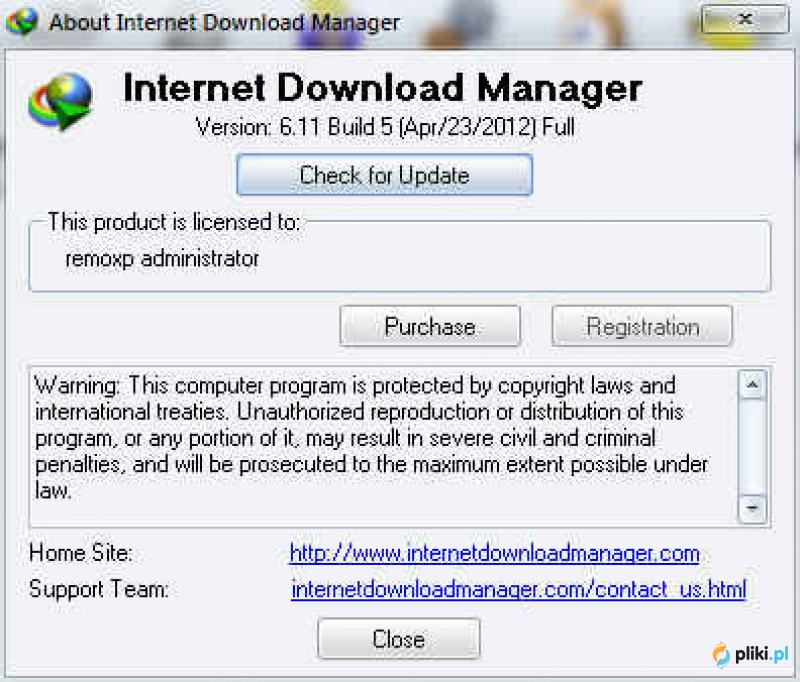The image size is (800, 682).
Task: Click the Registration button
Action: click(642, 326)
